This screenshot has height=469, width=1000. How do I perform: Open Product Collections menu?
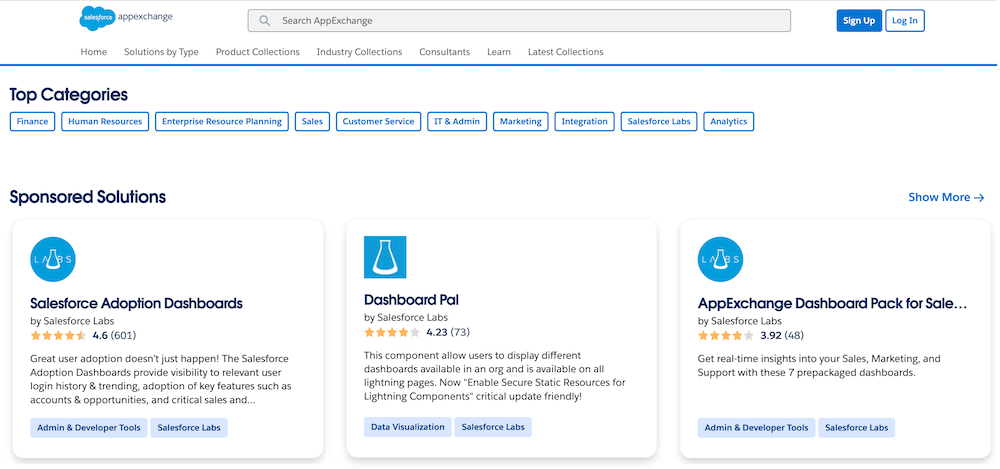[x=258, y=52]
